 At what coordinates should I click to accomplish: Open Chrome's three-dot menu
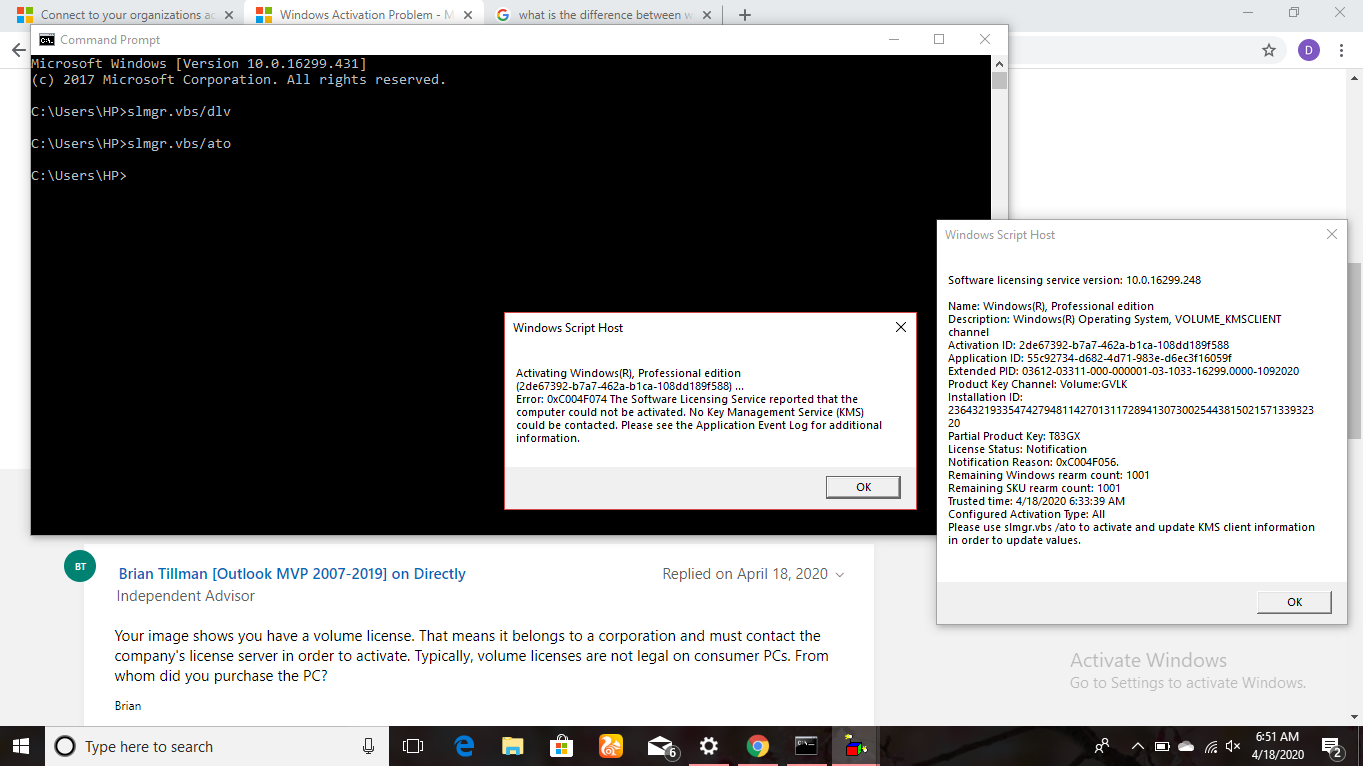click(x=1341, y=50)
